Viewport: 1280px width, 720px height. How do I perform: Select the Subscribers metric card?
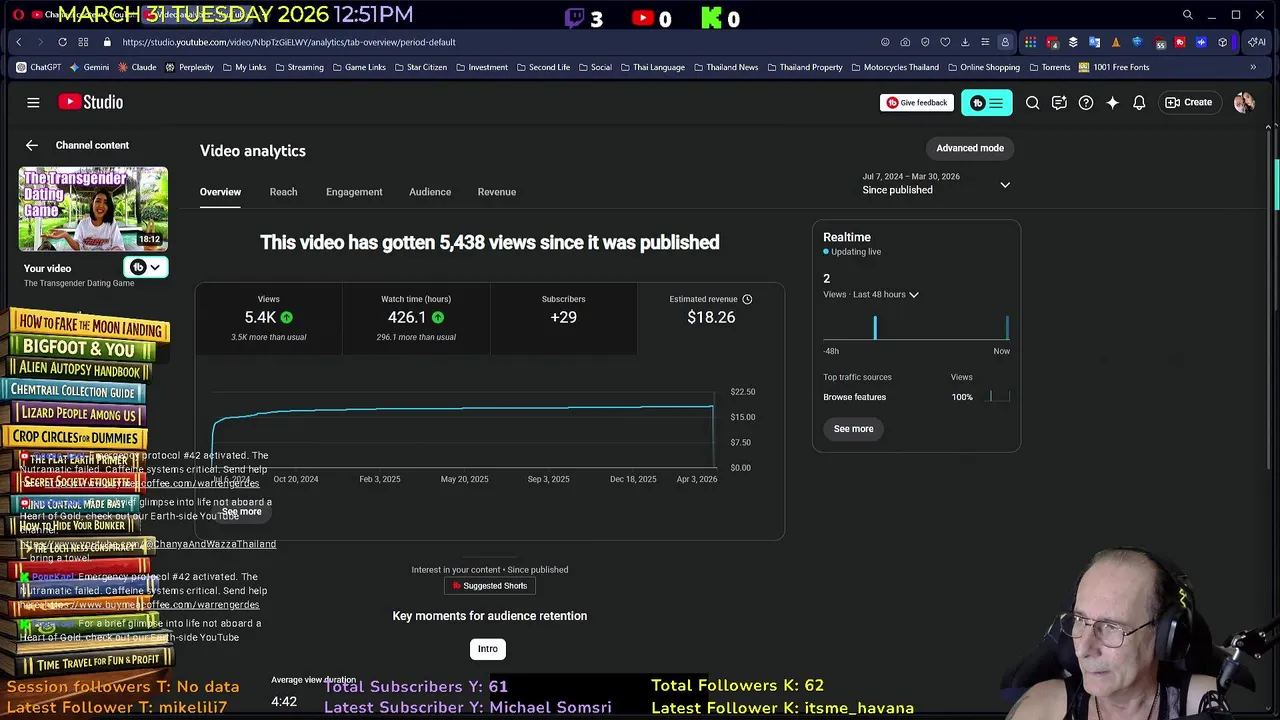click(x=563, y=318)
